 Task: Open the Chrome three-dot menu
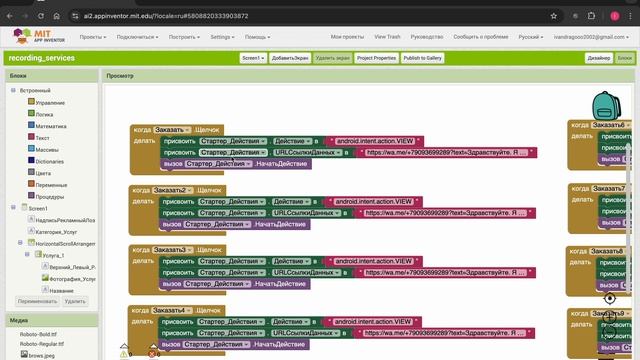[631, 16]
